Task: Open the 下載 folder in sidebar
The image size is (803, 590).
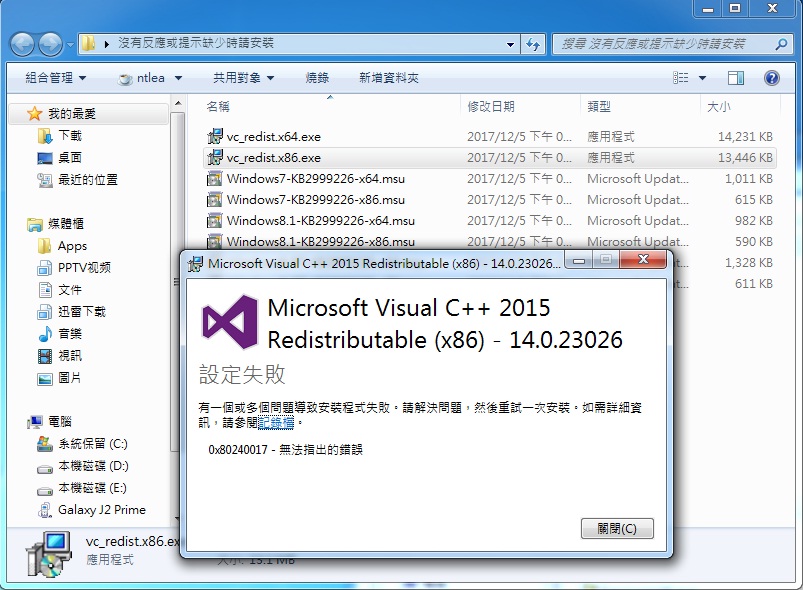Action: pyautogui.click(x=70, y=136)
